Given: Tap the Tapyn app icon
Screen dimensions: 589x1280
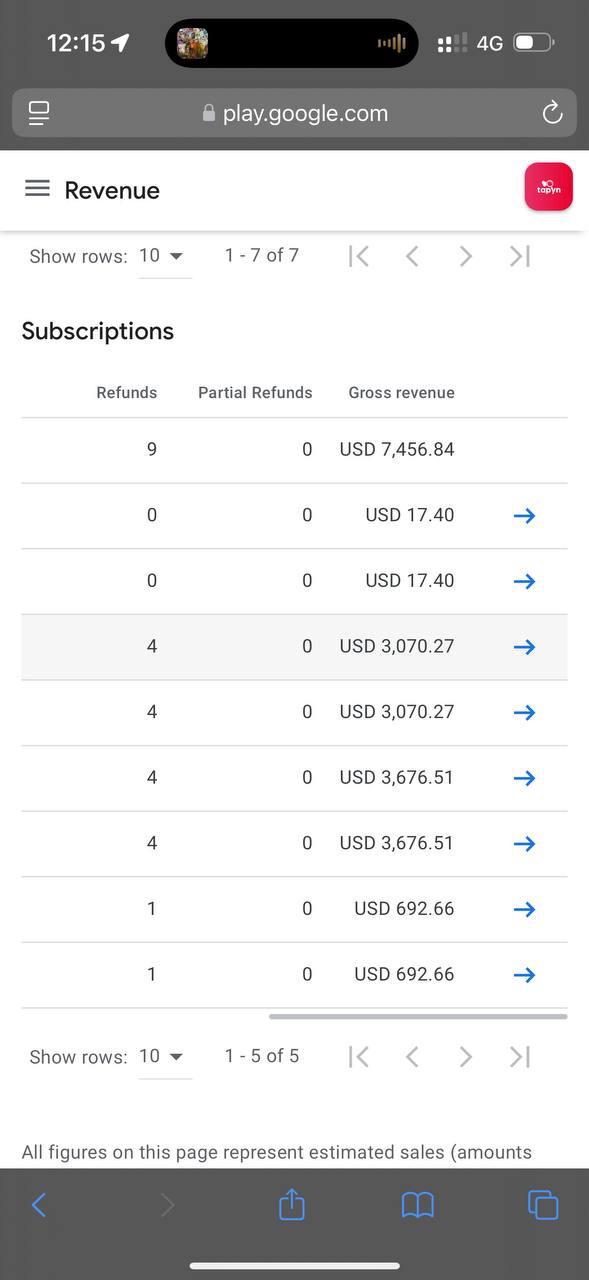Looking at the screenshot, I should [548, 187].
